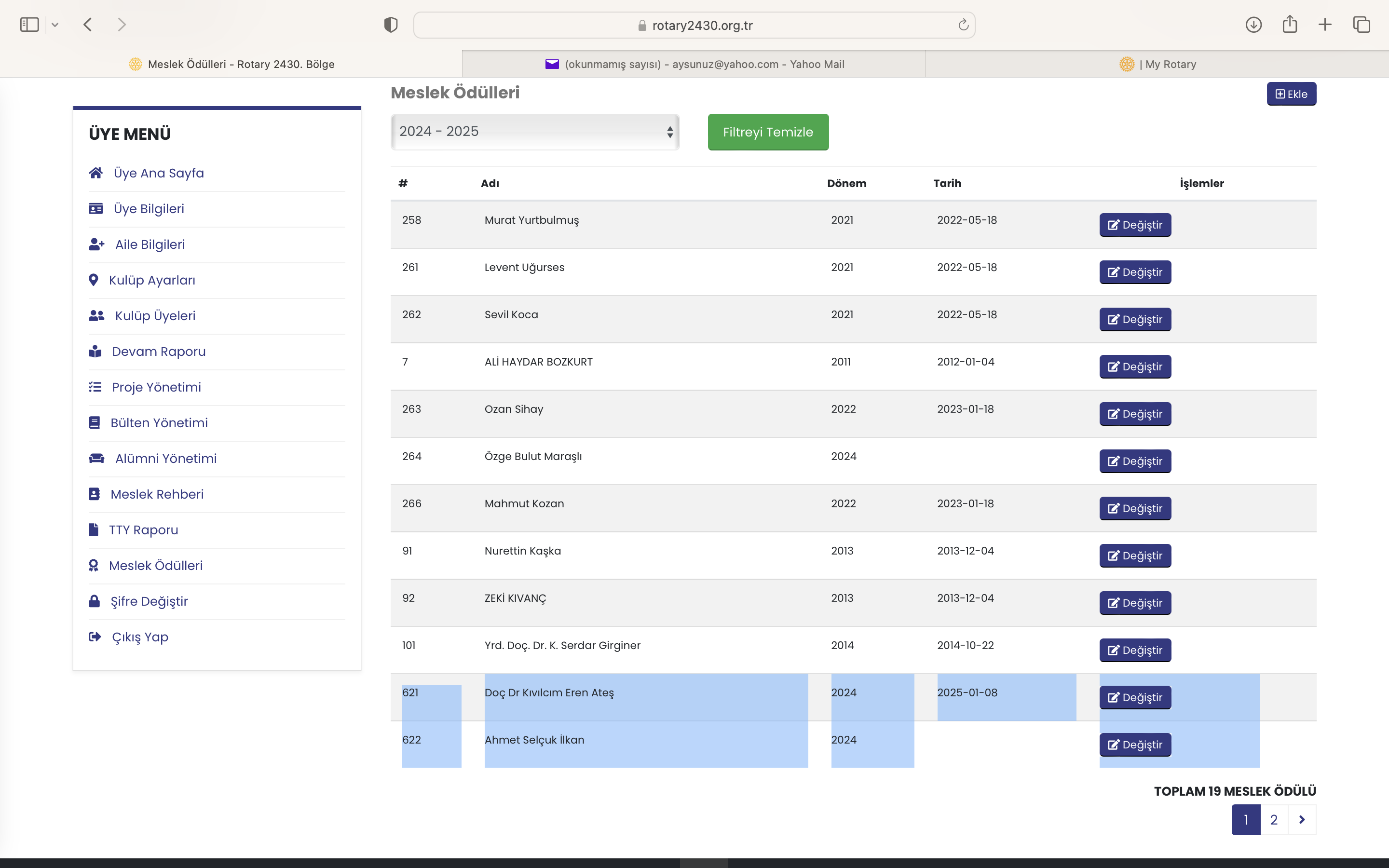Click the next page arrow

[x=1302, y=820]
